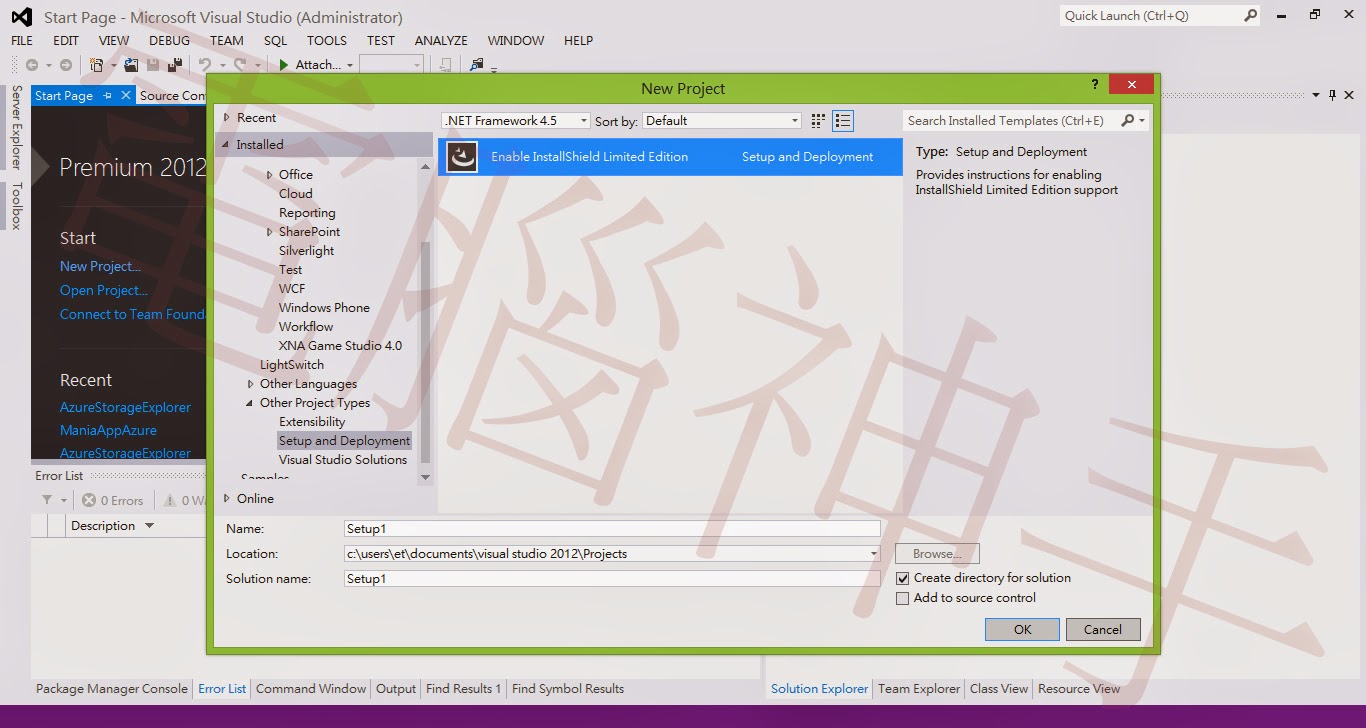Select Visual Studio Solutions tree item
The image size is (1366, 728).
(x=343, y=460)
